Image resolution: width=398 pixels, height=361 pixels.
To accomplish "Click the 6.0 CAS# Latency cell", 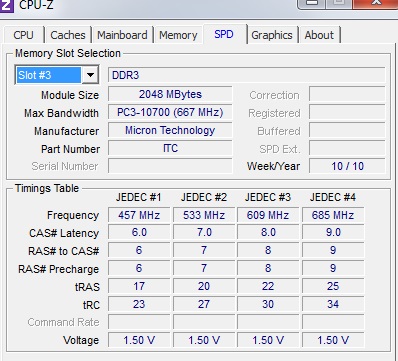I will [x=139, y=232].
